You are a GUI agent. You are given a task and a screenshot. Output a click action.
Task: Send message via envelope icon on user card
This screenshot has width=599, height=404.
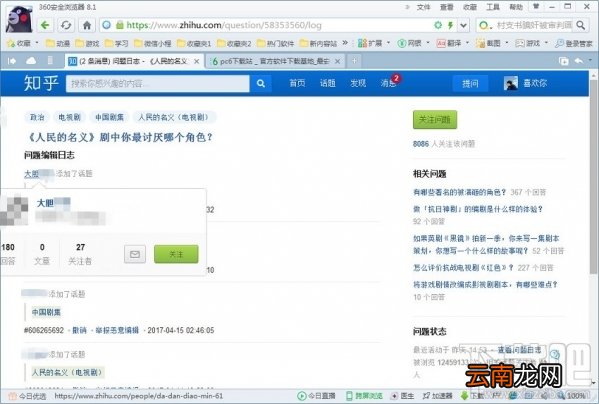pos(135,254)
